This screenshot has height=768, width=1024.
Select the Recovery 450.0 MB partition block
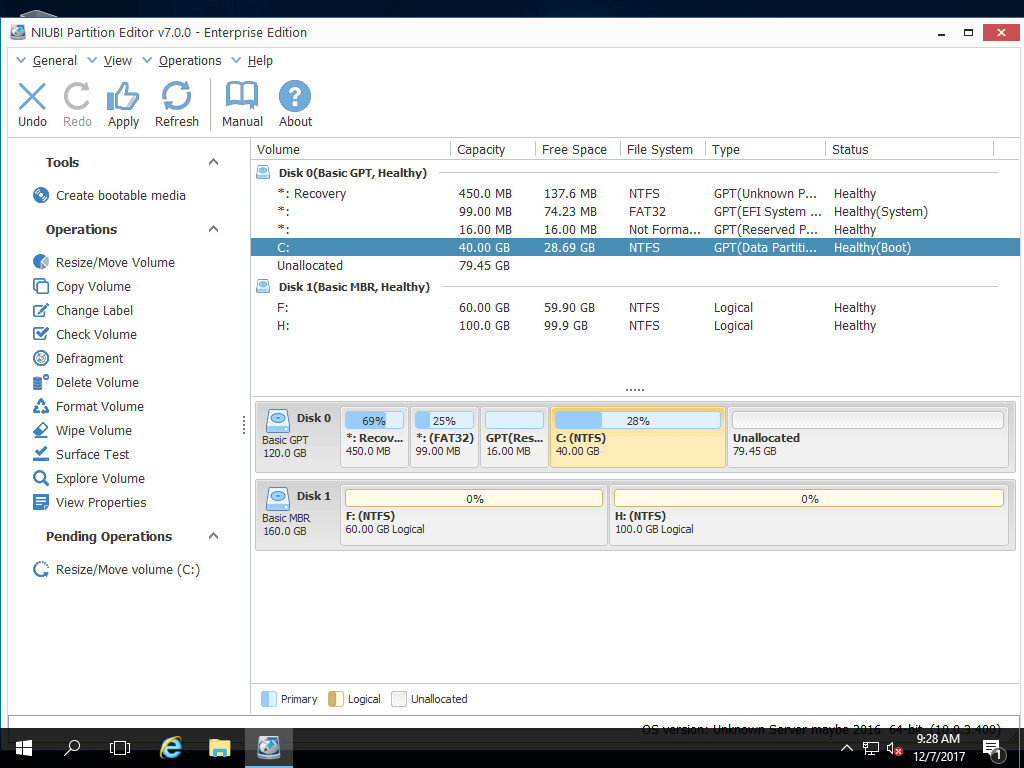pos(374,437)
